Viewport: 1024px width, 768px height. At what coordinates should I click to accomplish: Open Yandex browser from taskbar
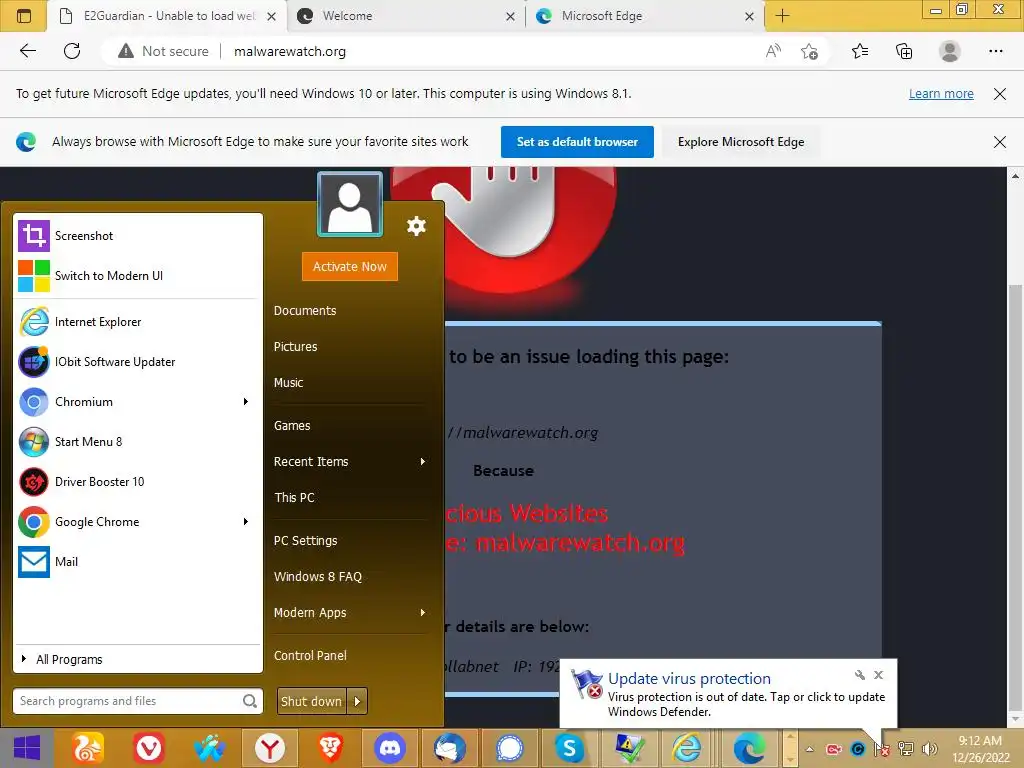(269, 748)
